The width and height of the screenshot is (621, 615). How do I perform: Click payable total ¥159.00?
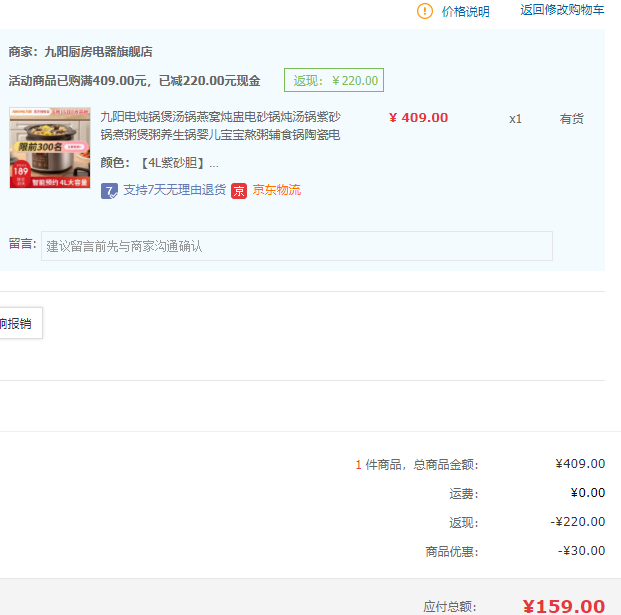click(x=564, y=606)
